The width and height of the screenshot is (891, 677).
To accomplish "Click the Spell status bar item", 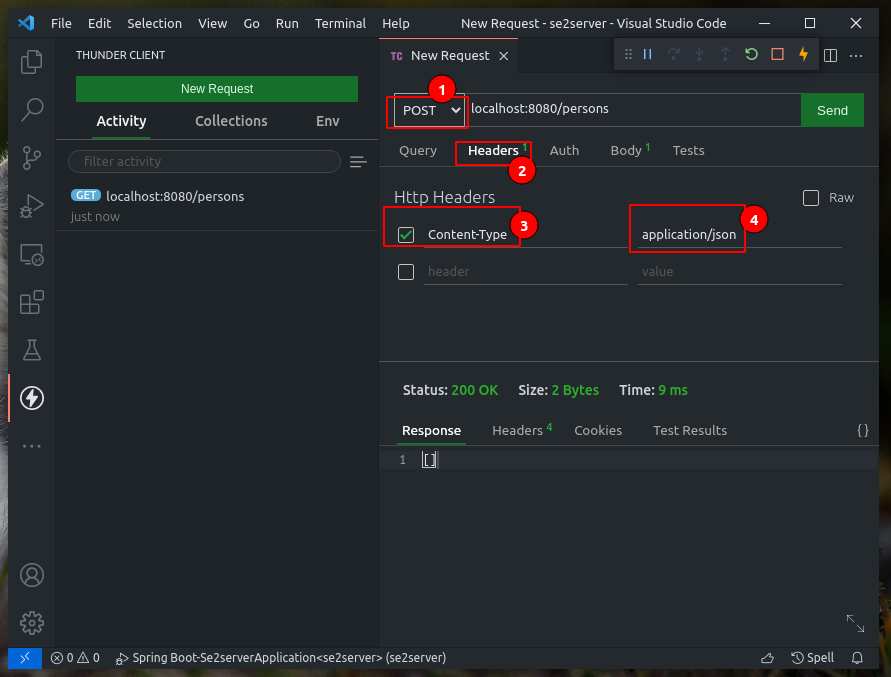I will pos(813,658).
